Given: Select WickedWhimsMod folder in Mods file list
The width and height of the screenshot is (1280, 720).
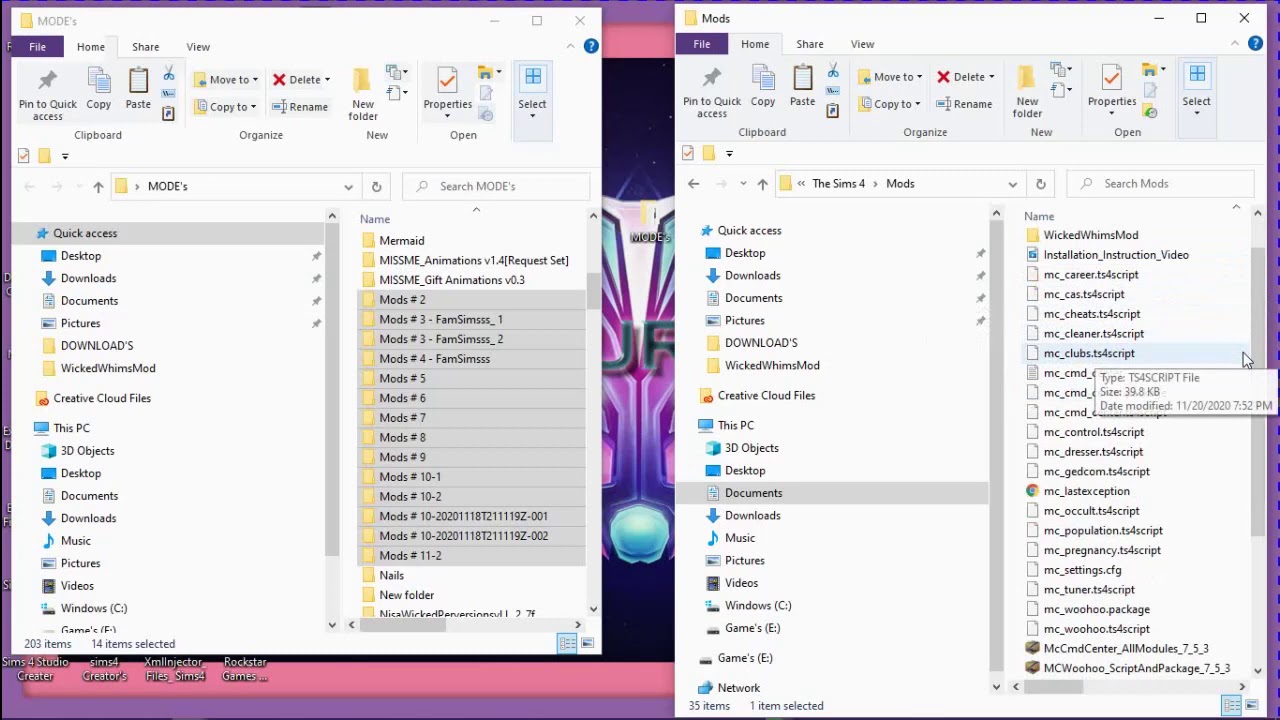Looking at the screenshot, I should 1091,235.
